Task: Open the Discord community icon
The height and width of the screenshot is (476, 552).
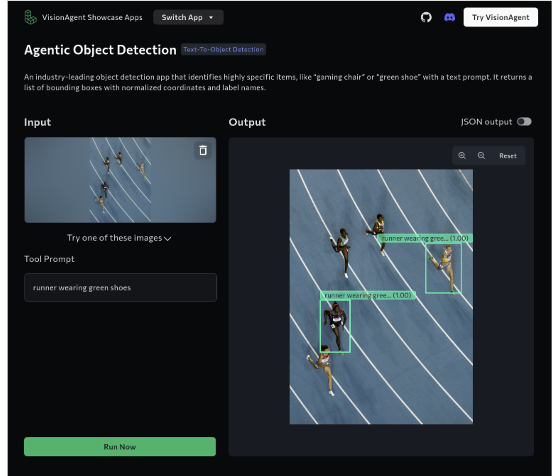Action: [x=450, y=17]
